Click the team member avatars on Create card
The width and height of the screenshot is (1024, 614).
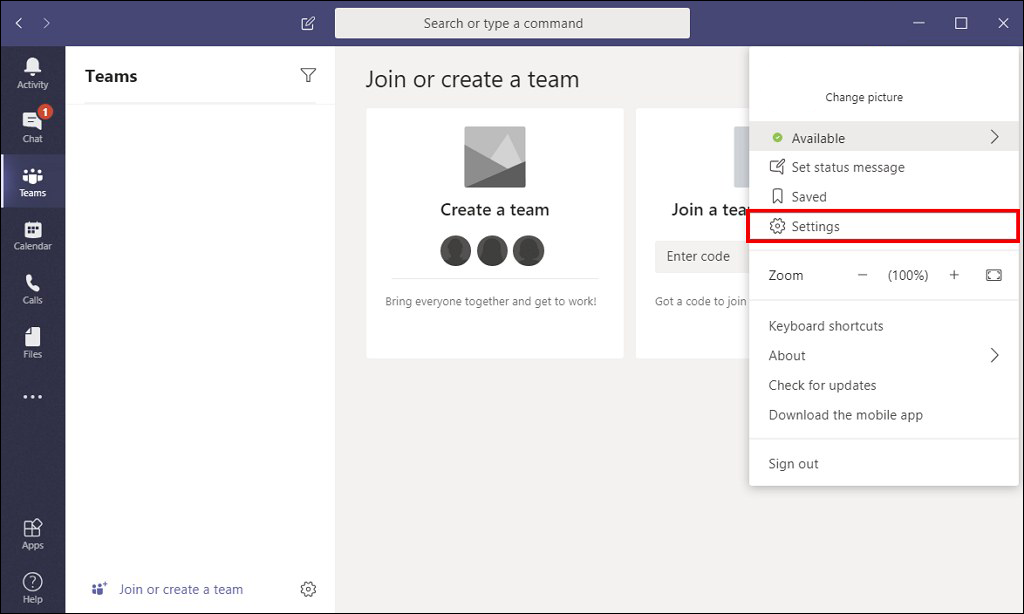click(x=492, y=251)
